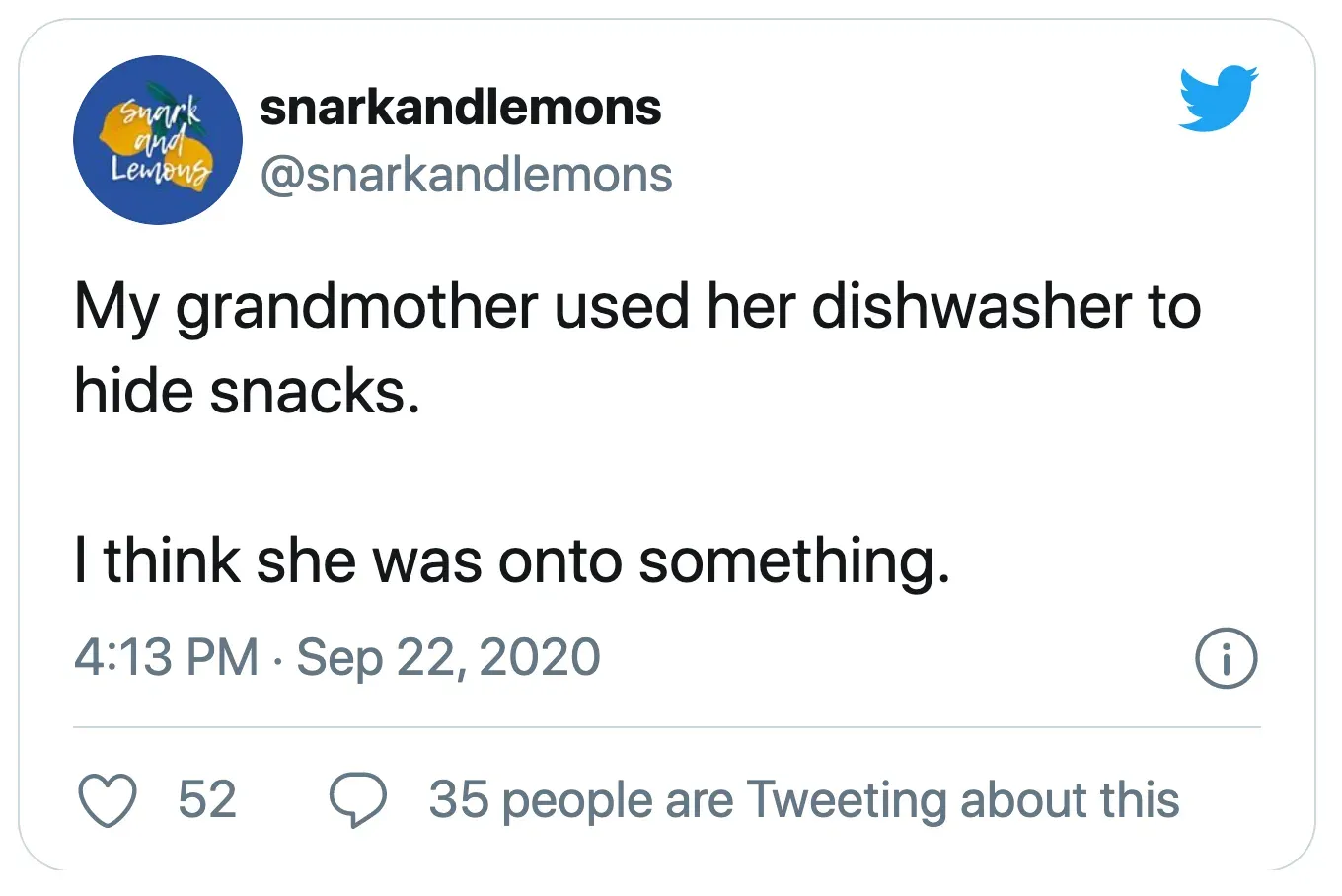
Task: Click the "hide snacks." text line
Action: point(247,392)
